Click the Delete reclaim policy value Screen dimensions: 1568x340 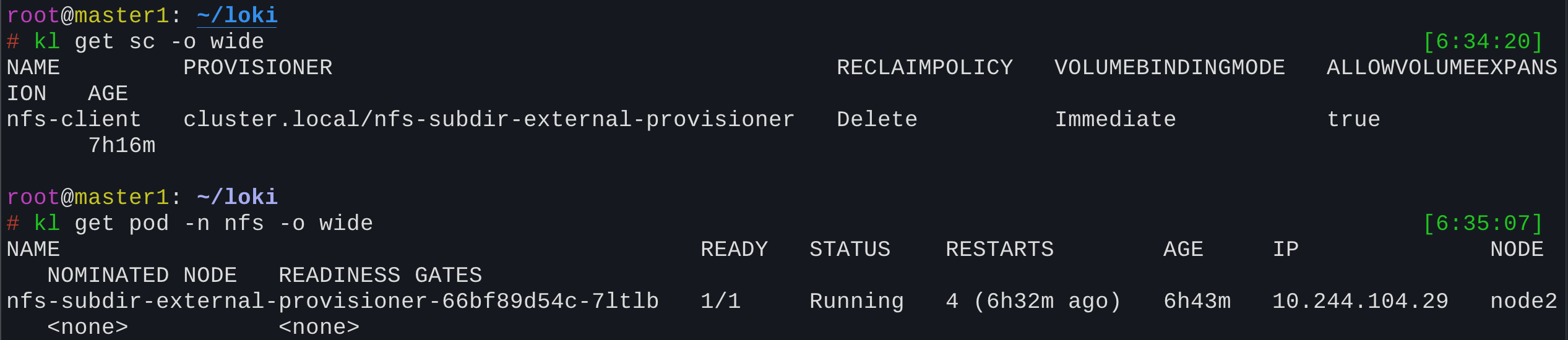coord(877,120)
